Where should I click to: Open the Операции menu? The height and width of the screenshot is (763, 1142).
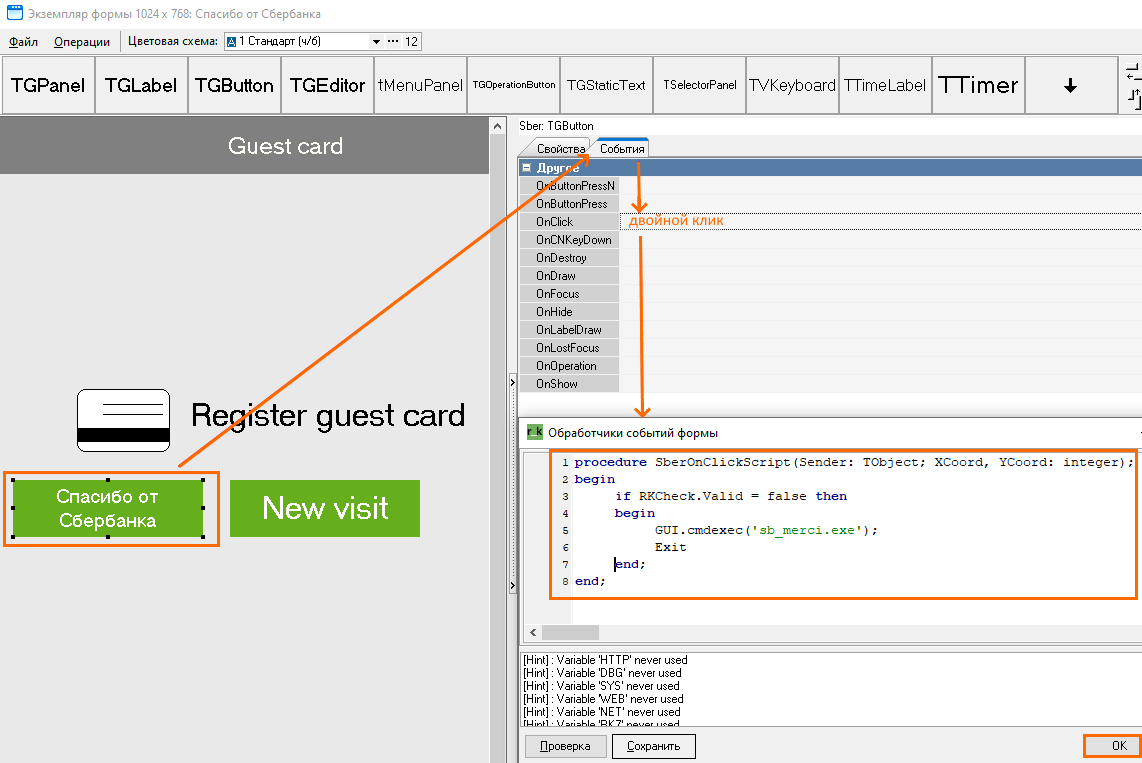(82, 42)
